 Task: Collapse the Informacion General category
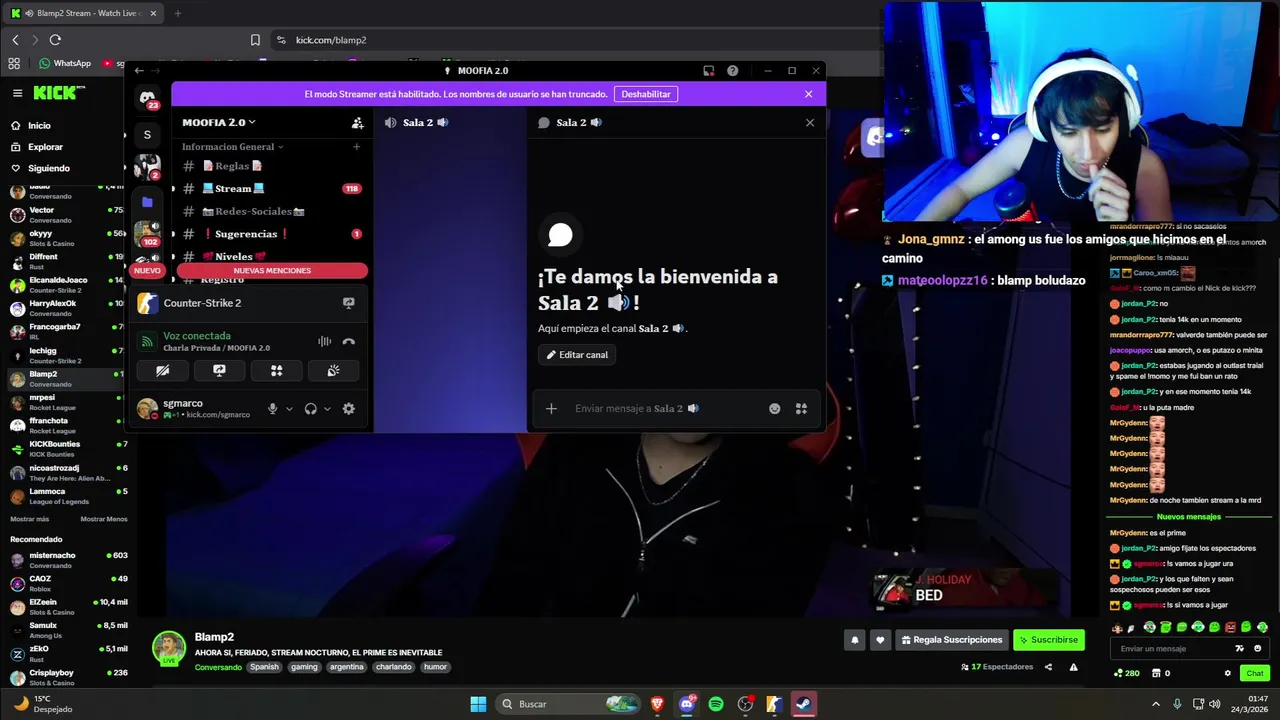coord(232,147)
